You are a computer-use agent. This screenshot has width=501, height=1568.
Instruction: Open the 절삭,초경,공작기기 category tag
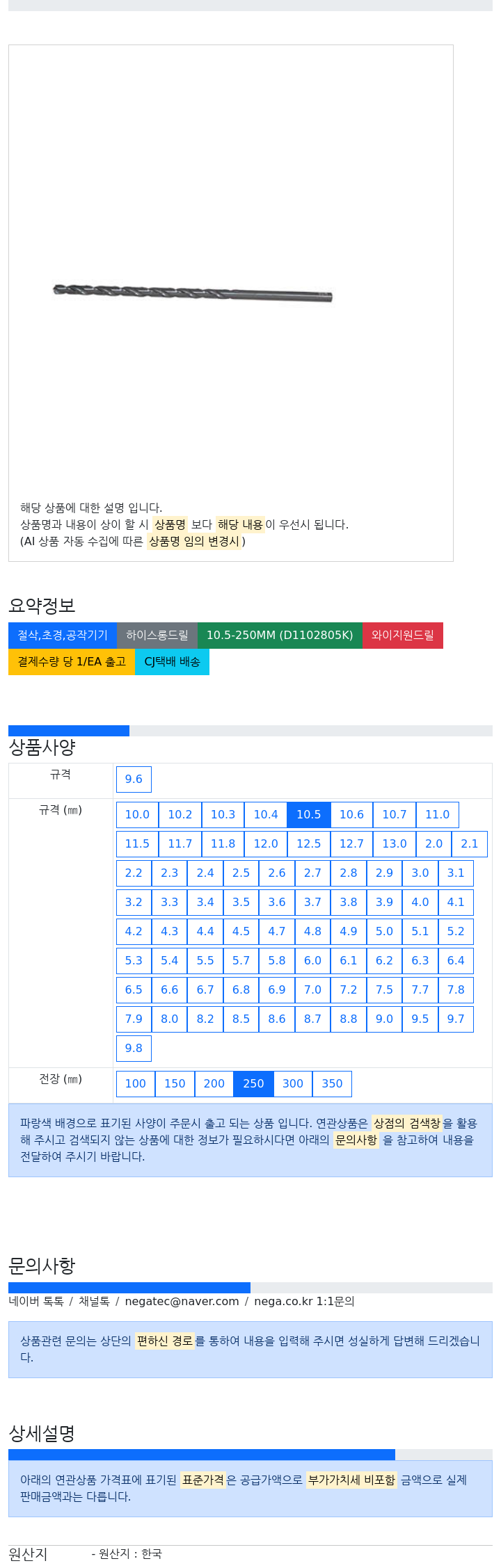click(x=63, y=635)
